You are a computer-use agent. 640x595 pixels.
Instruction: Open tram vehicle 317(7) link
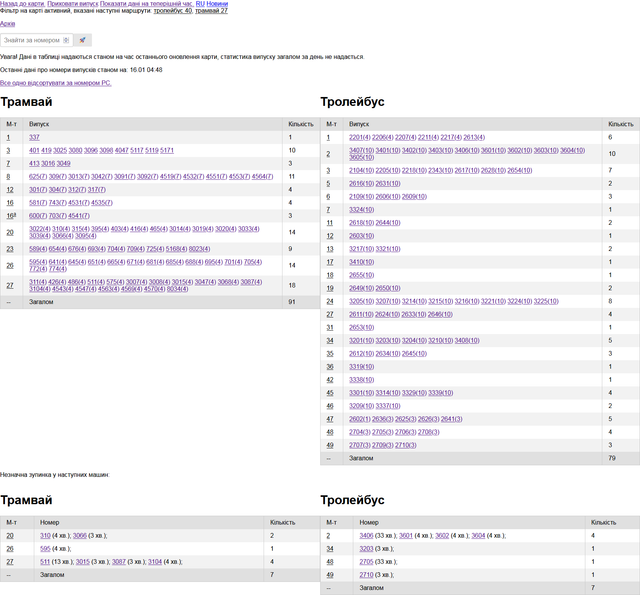coord(97,190)
